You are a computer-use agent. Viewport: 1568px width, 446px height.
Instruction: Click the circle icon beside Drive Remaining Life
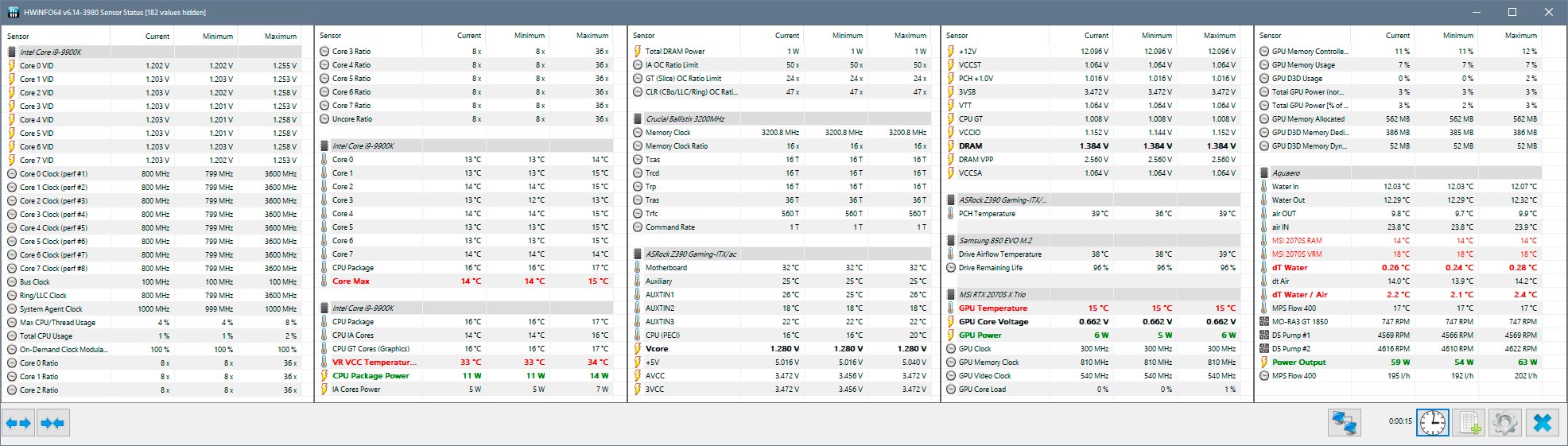[951, 267]
